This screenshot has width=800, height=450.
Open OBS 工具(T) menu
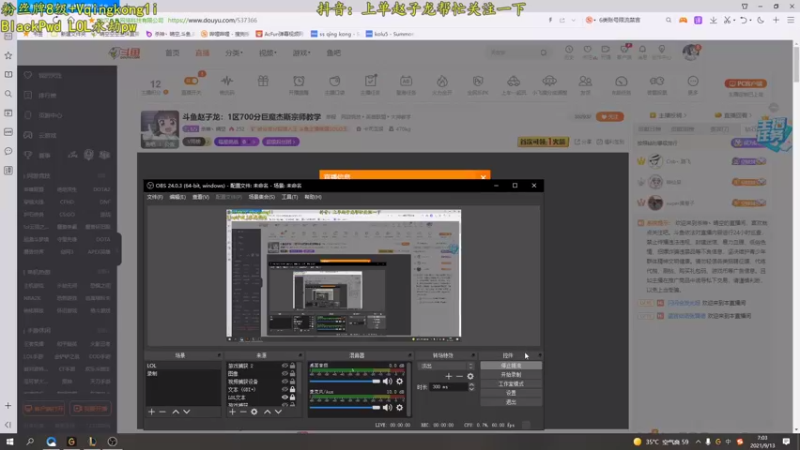290,197
